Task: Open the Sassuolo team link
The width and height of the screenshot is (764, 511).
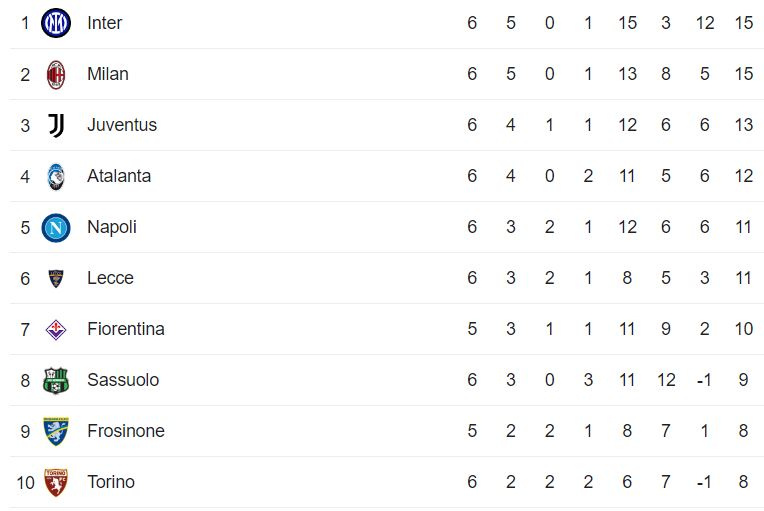Action: 123,380
